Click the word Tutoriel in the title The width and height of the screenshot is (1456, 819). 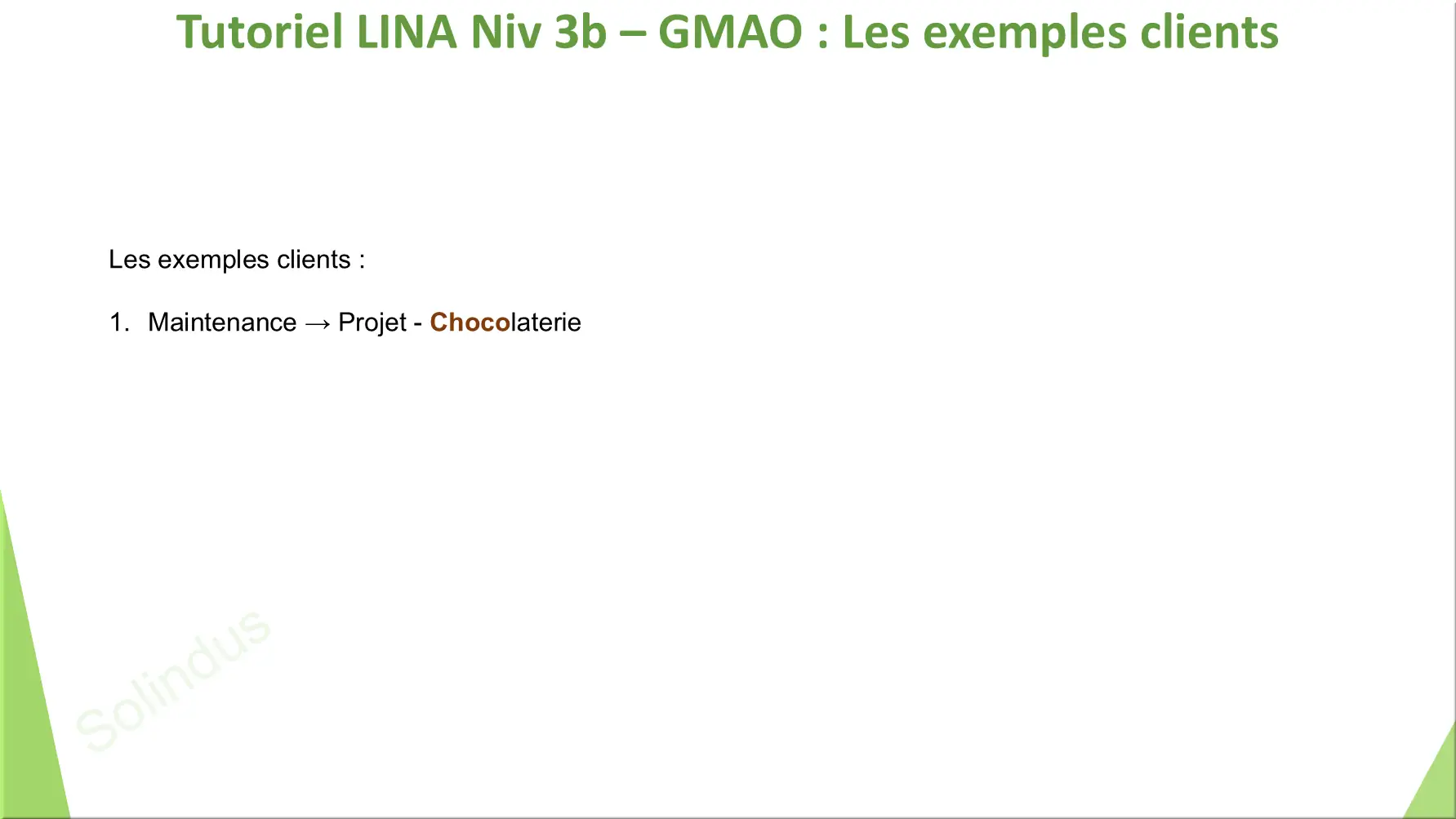(x=260, y=33)
